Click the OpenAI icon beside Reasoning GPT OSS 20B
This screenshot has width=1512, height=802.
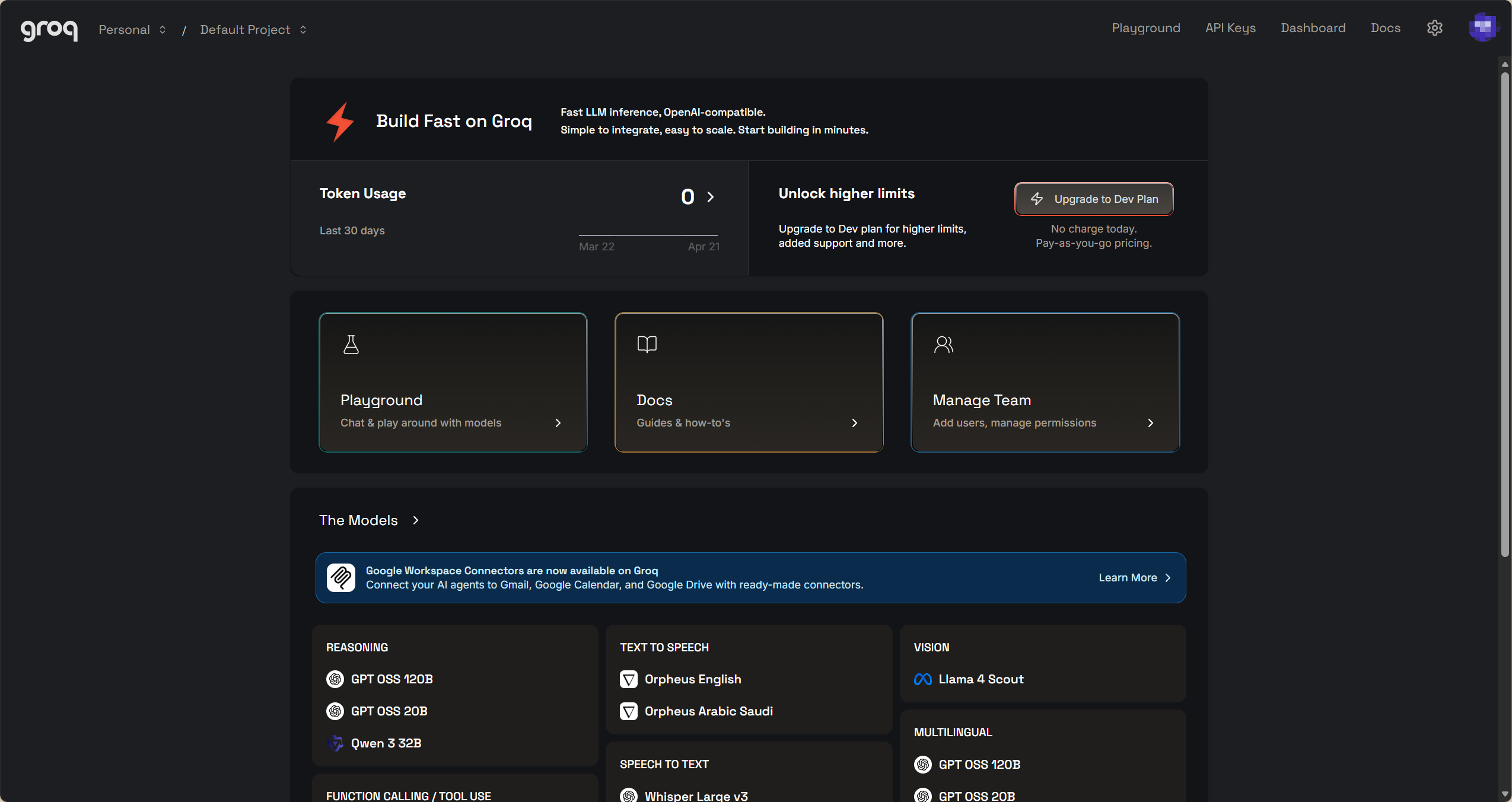click(335, 711)
